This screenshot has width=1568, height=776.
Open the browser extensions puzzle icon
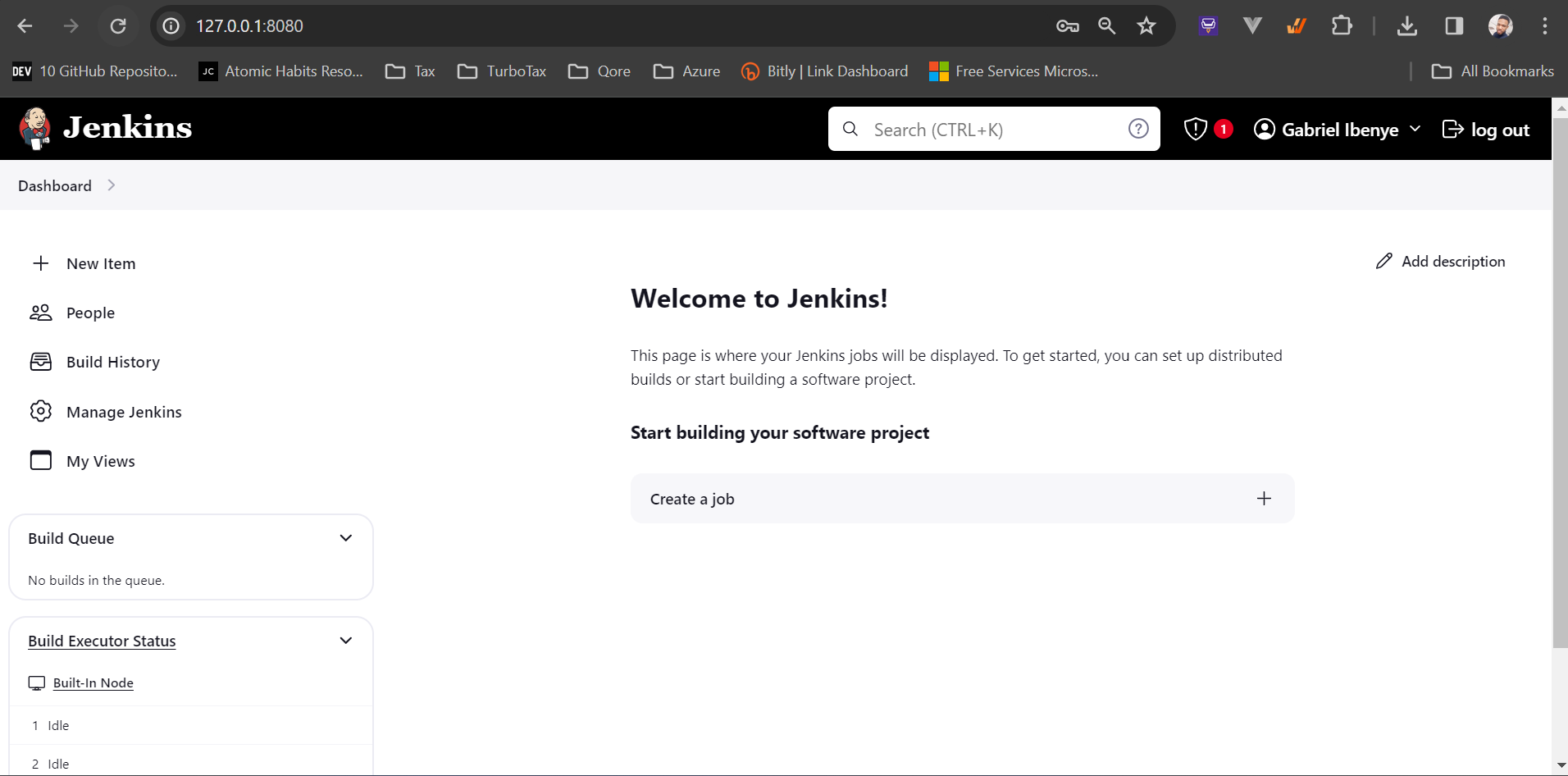[x=1342, y=25]
